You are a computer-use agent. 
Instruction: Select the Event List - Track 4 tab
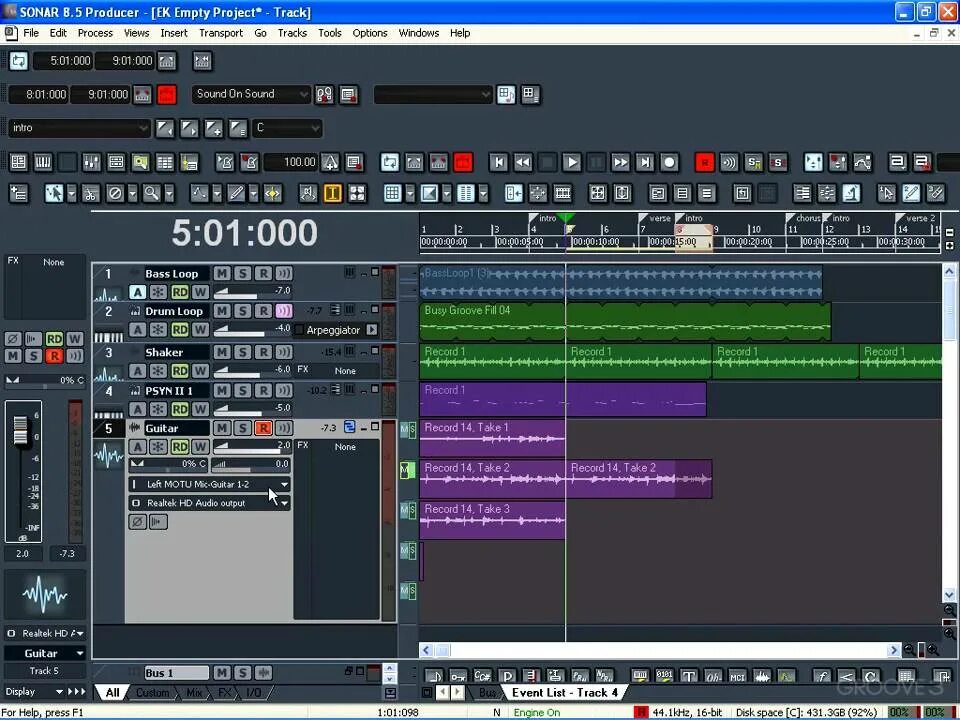point(564,692)
